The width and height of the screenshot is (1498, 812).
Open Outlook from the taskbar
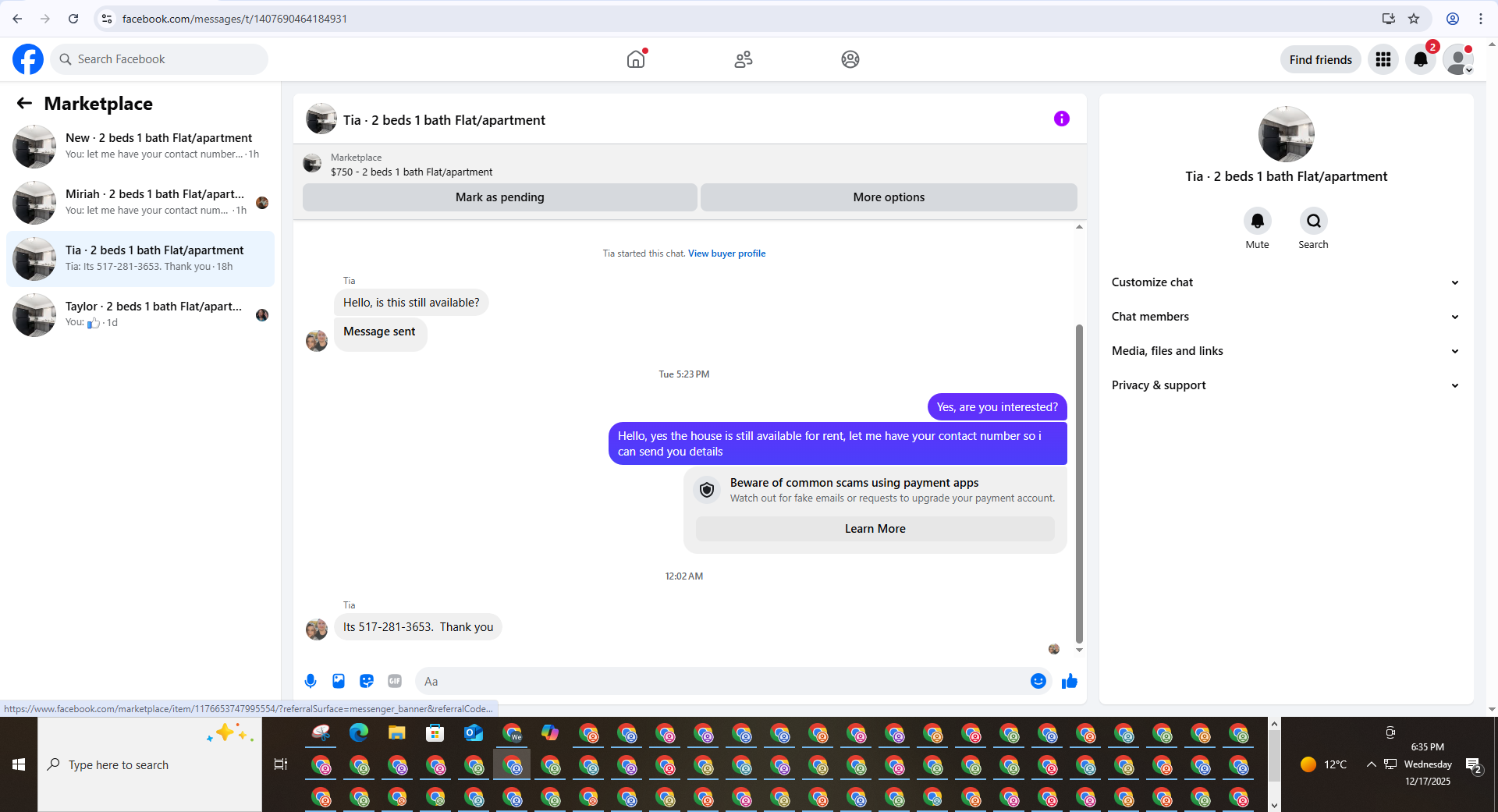pos(474,733)
